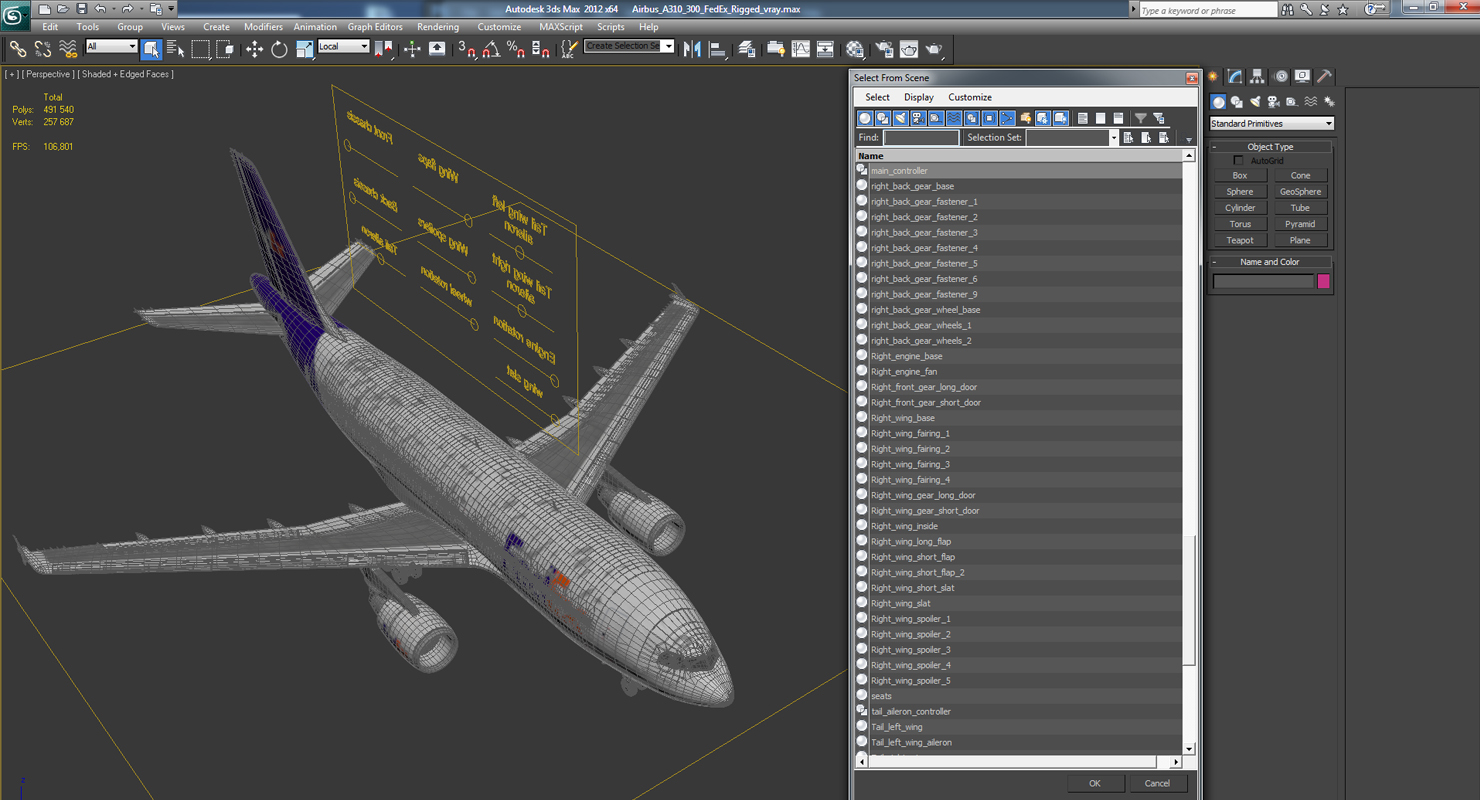Open quick access toolbar dropdown arrow
1480x800 pixels.
[x=171, y=9]
